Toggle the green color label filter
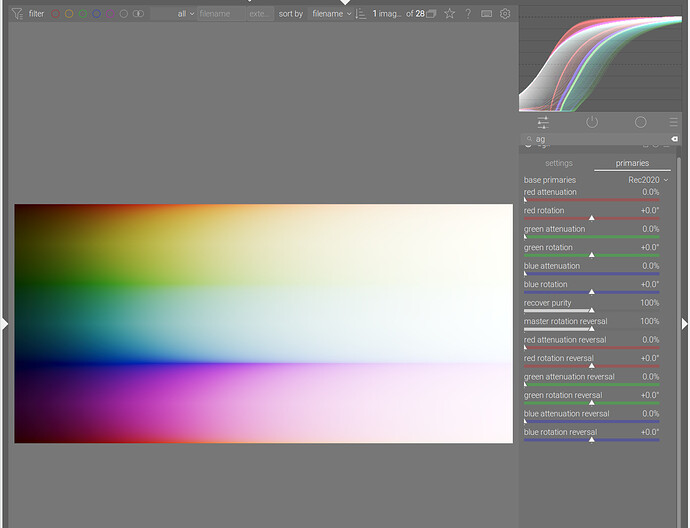Viewport: 690px width, 528px height. (82, 14)
